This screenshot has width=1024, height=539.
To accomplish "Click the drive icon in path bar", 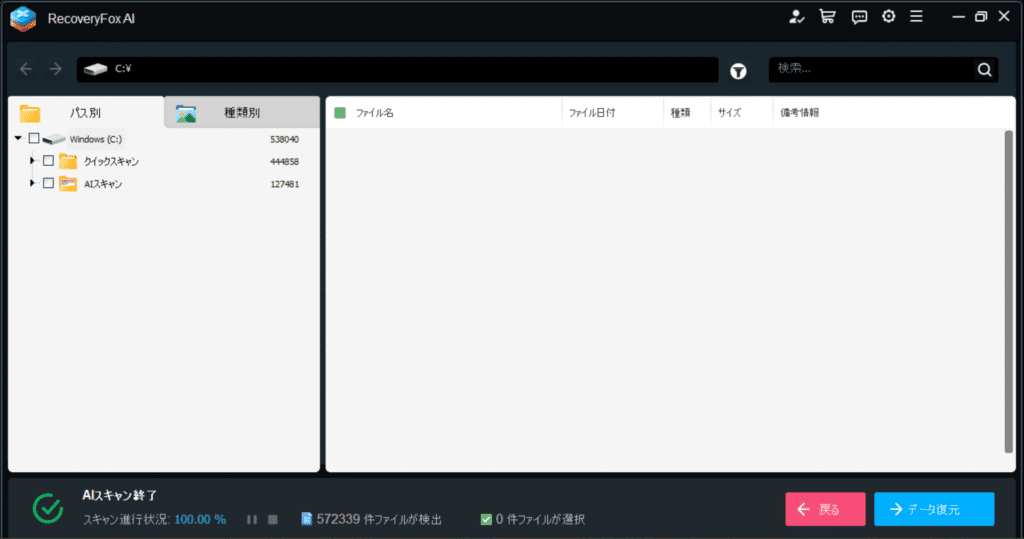I will (x=95, y=69).
